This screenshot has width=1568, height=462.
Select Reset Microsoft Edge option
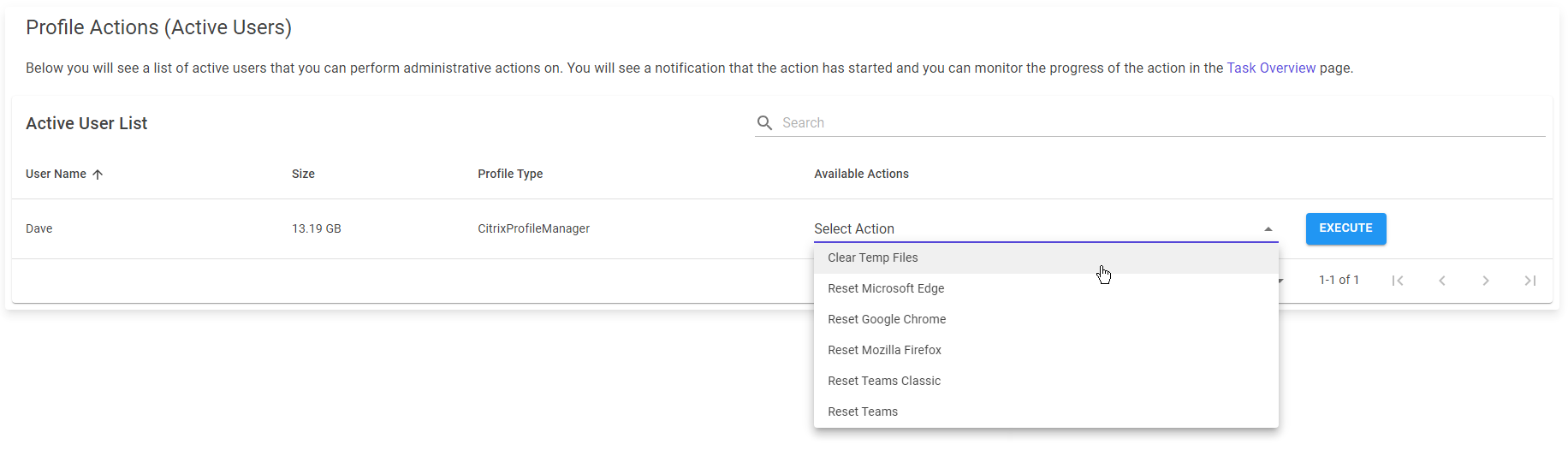886,288
